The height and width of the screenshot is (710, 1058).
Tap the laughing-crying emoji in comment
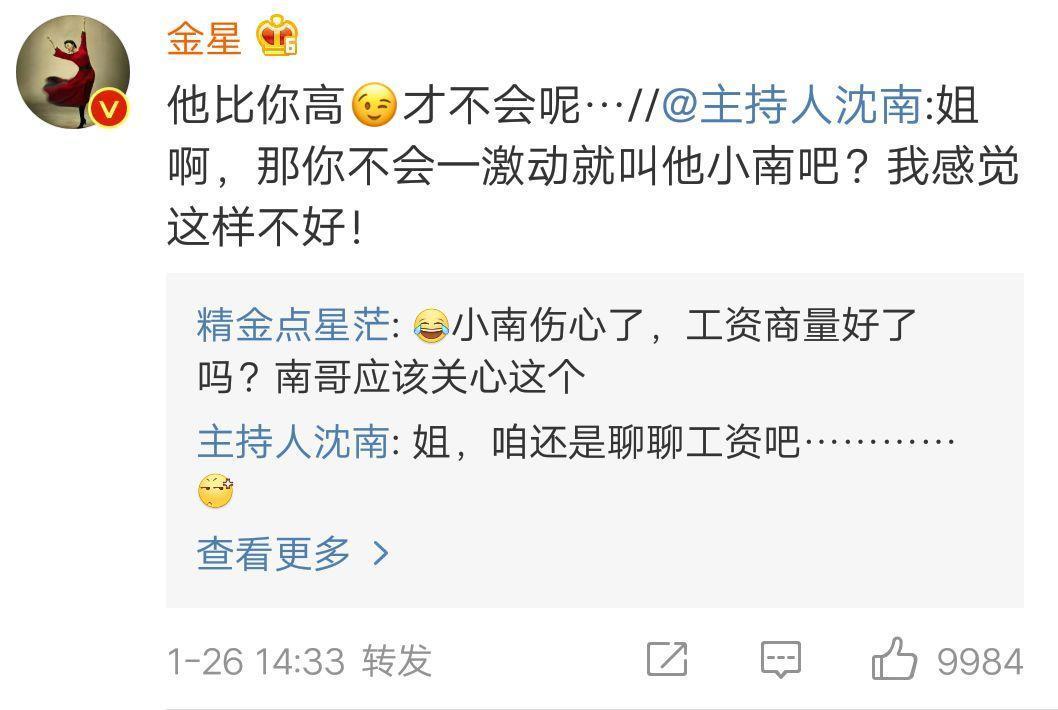432,325
